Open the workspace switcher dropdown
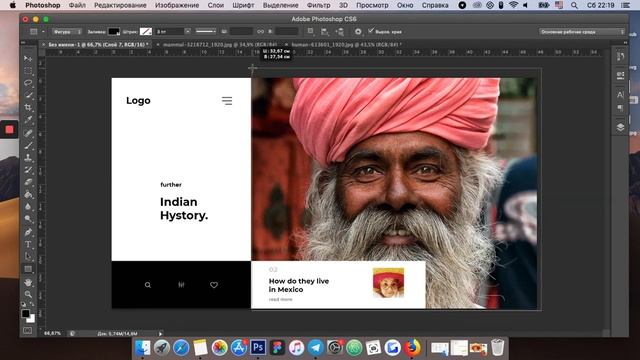The width and height of the screenshot is (640, 360). tap(582, 31)
